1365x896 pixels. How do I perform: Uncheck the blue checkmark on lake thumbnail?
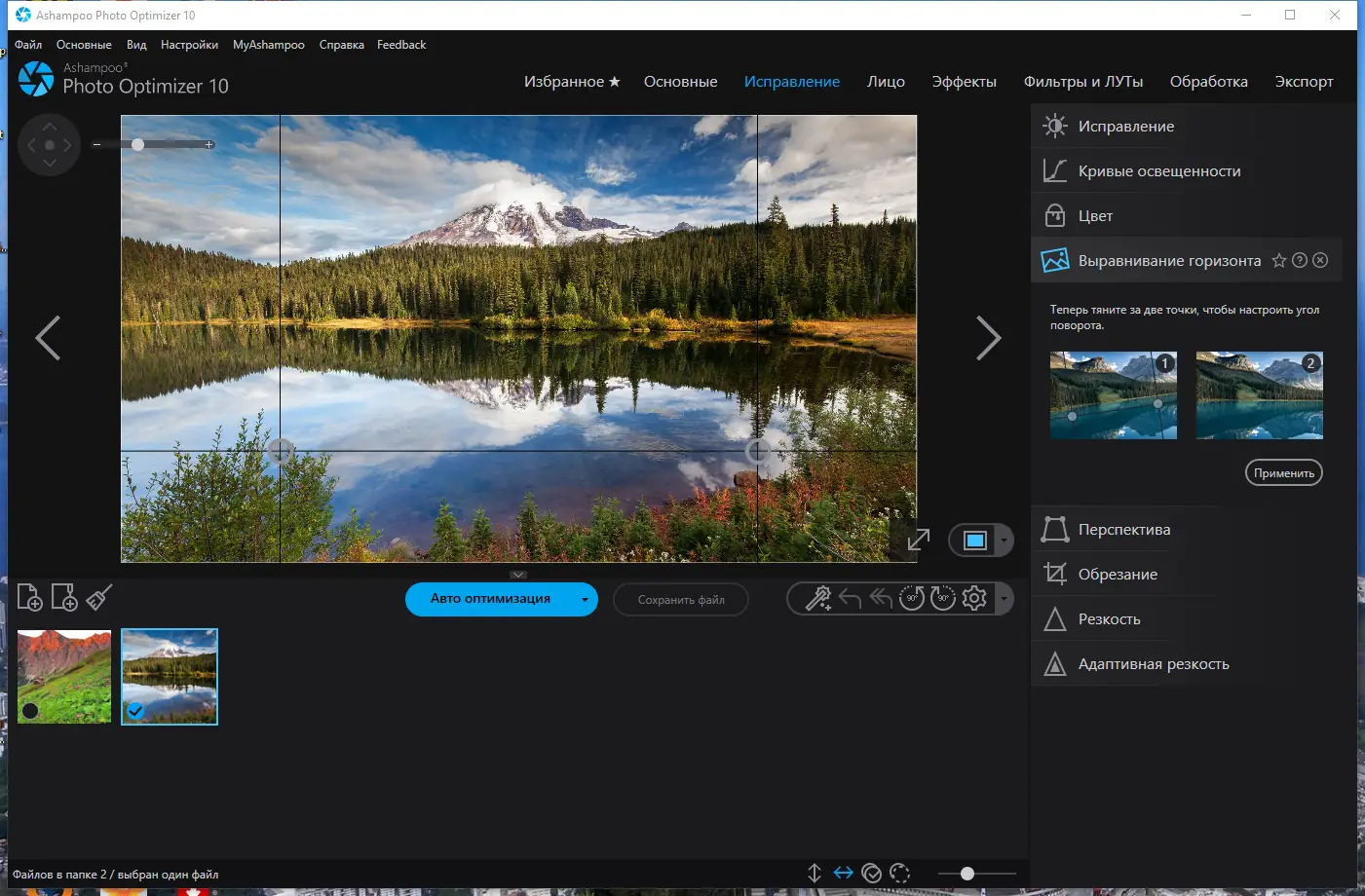[x=135, y=711]
